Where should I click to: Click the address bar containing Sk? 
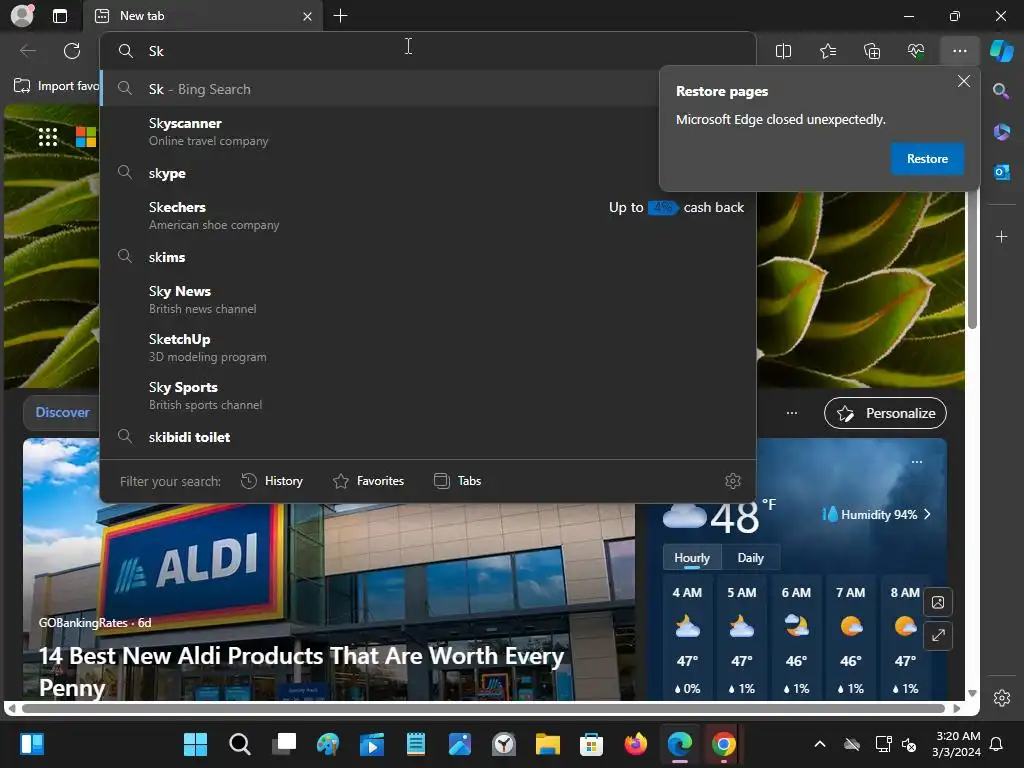[428, 51]
